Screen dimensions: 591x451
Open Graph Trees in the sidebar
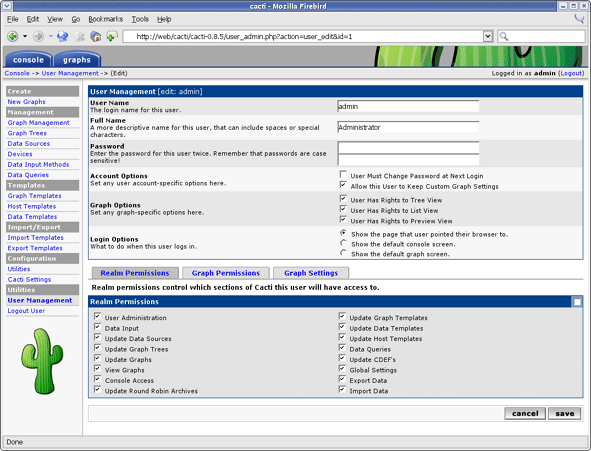coord(27,133)
